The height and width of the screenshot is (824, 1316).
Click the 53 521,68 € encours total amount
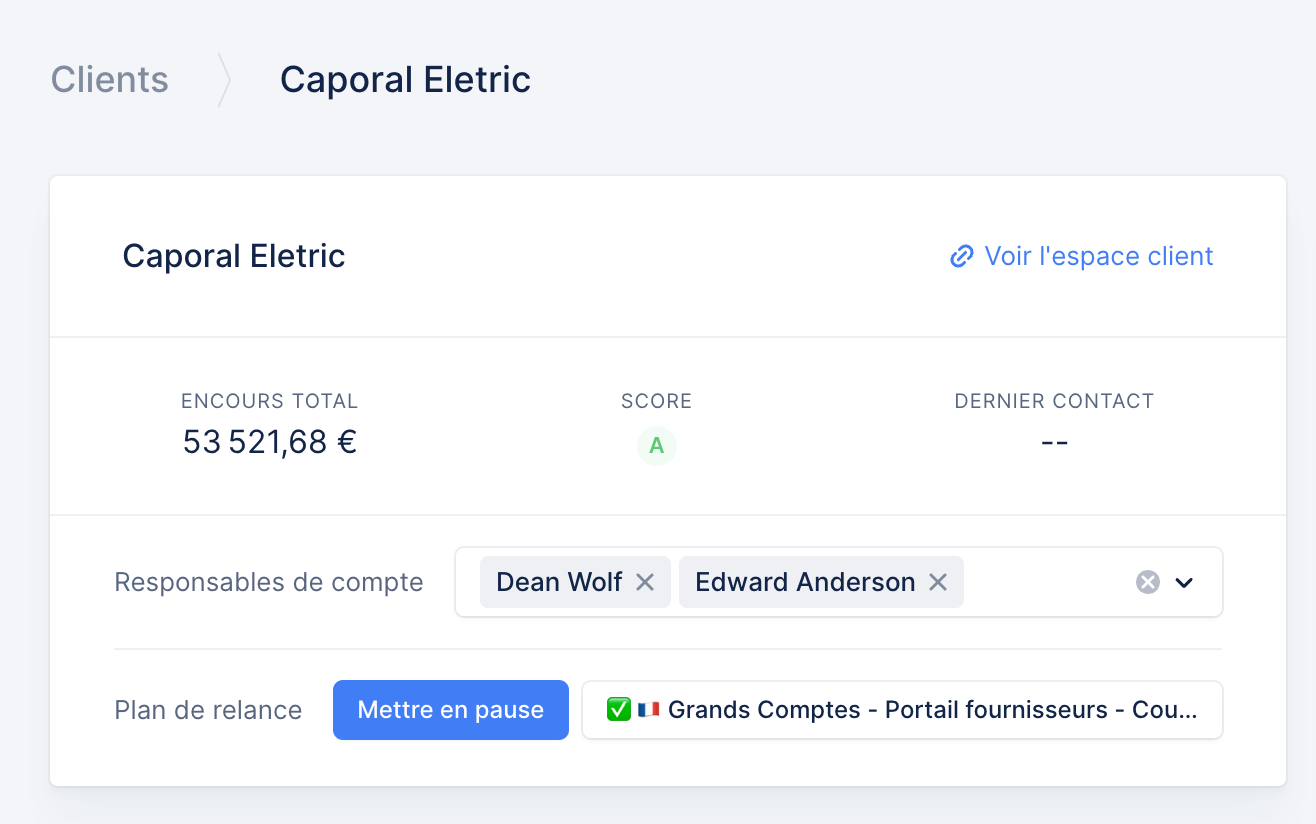point(270,442)
